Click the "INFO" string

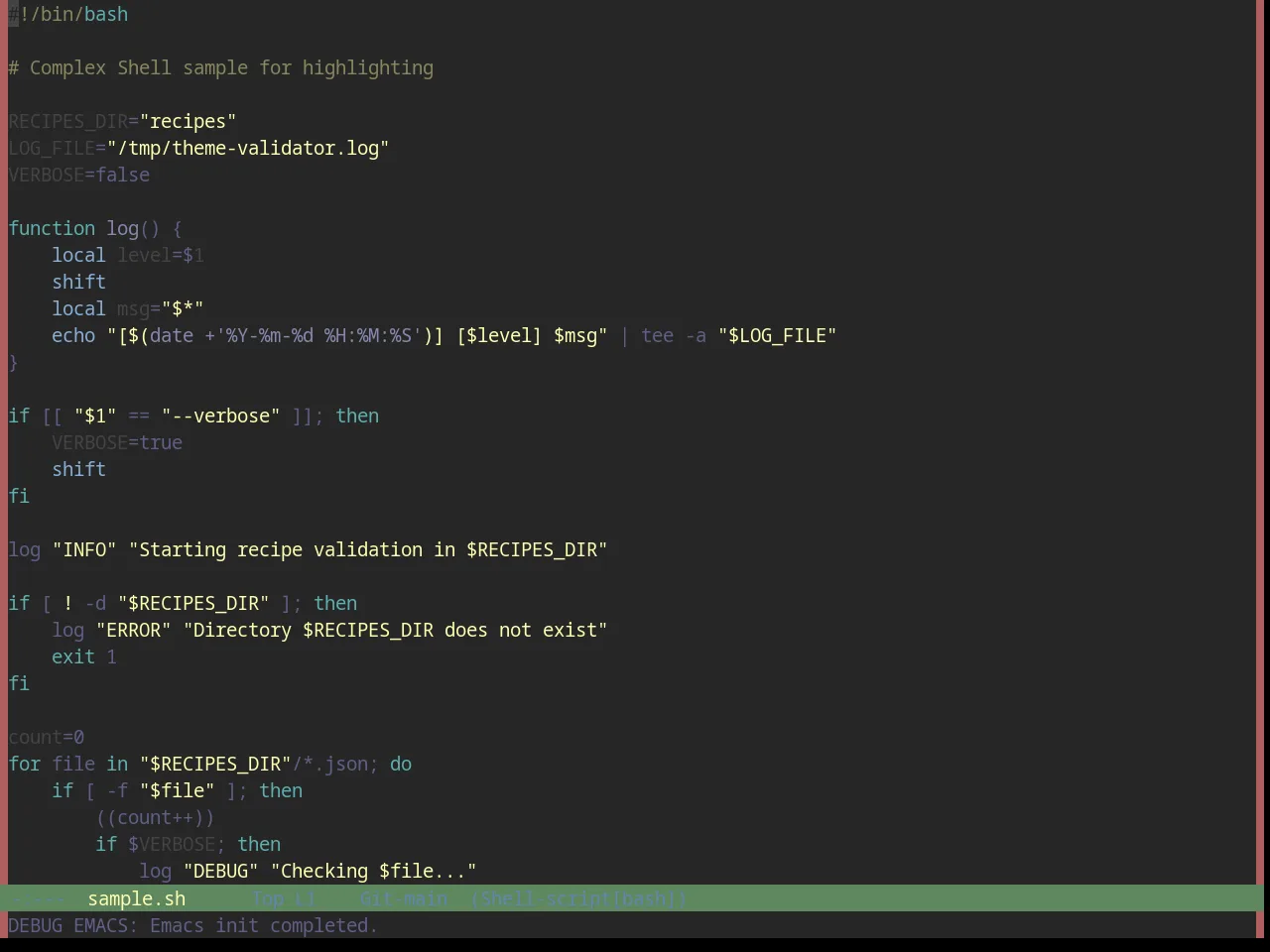pos(84,550)
